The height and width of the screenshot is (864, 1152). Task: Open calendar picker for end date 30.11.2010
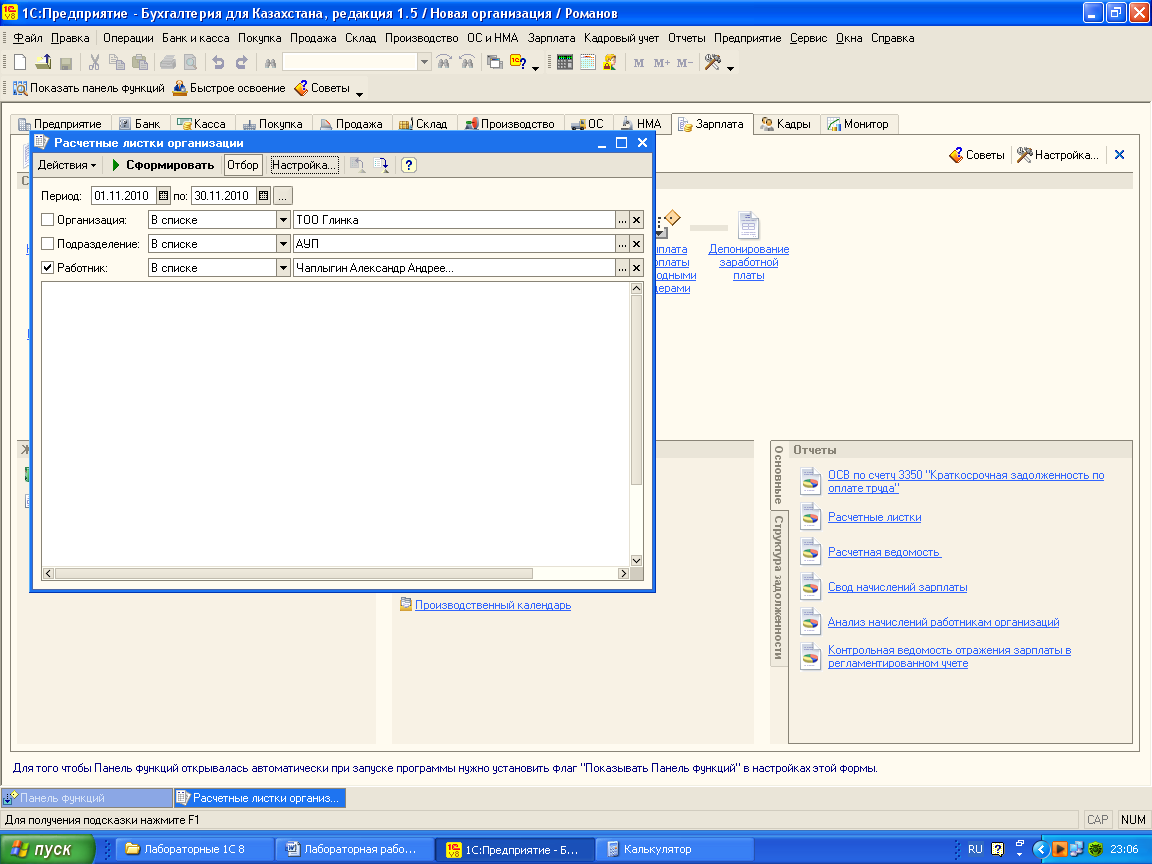click(x=264, y=195)
